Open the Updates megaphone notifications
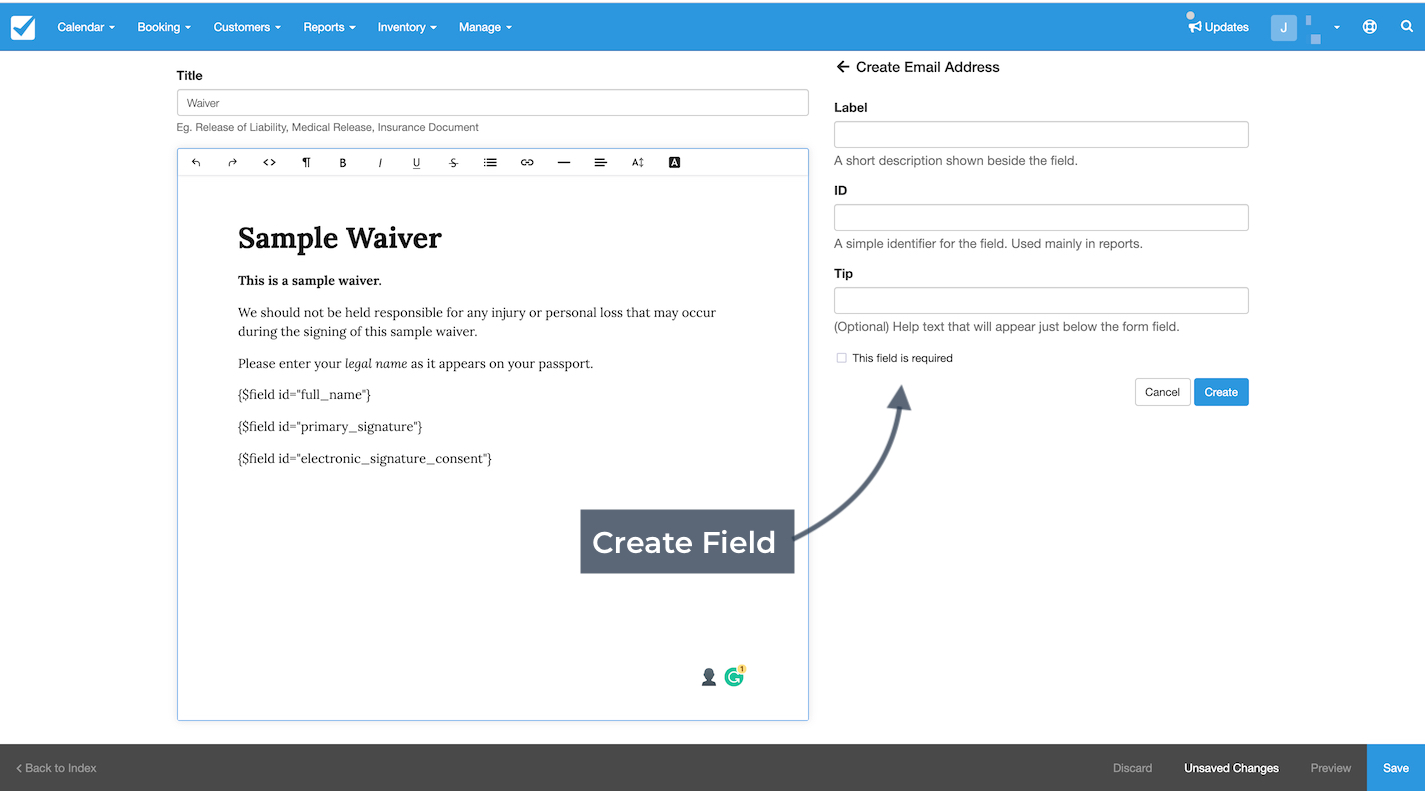Screen dimensions: 1425x791 [x=1218, y=27]
